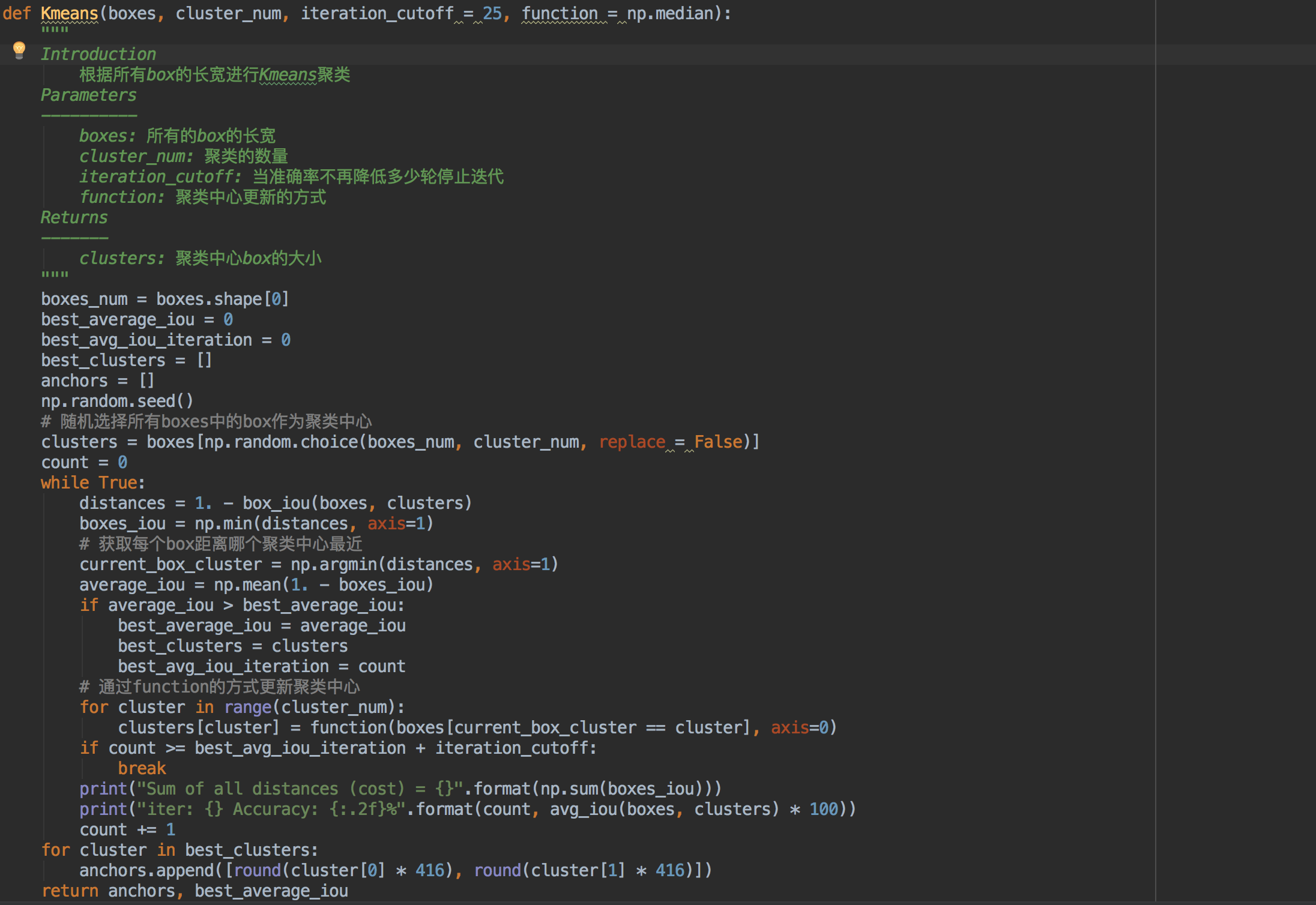Click the 'Sum of all distances' print string
Screen dimensions: 1316x905
point(300,789)
